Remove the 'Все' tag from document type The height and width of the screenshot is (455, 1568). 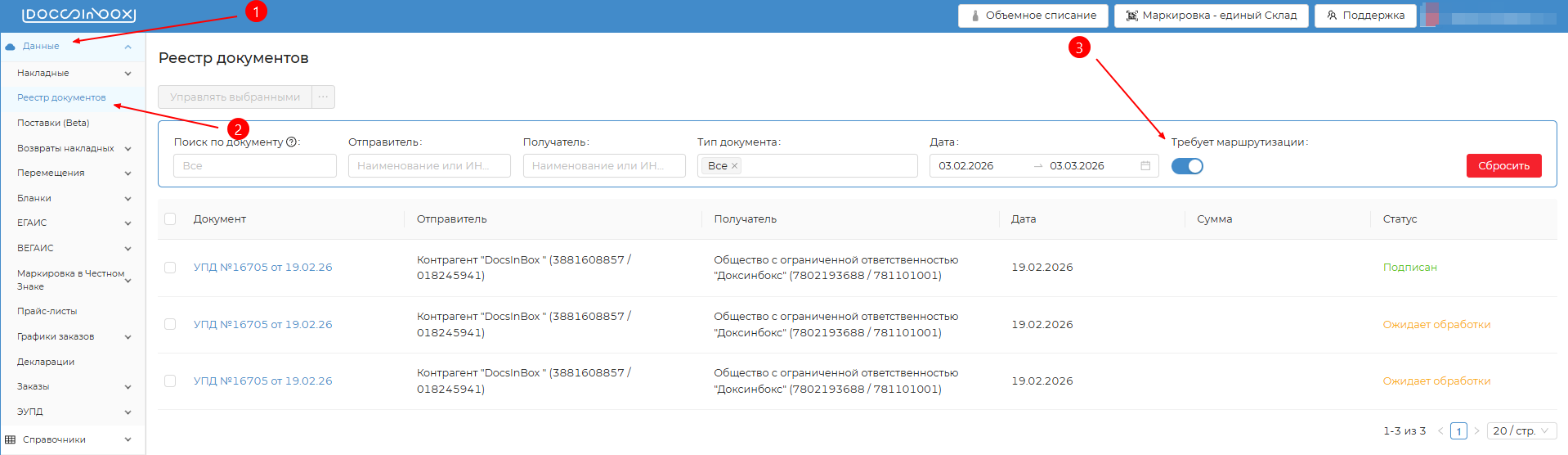tap(734, 166)
